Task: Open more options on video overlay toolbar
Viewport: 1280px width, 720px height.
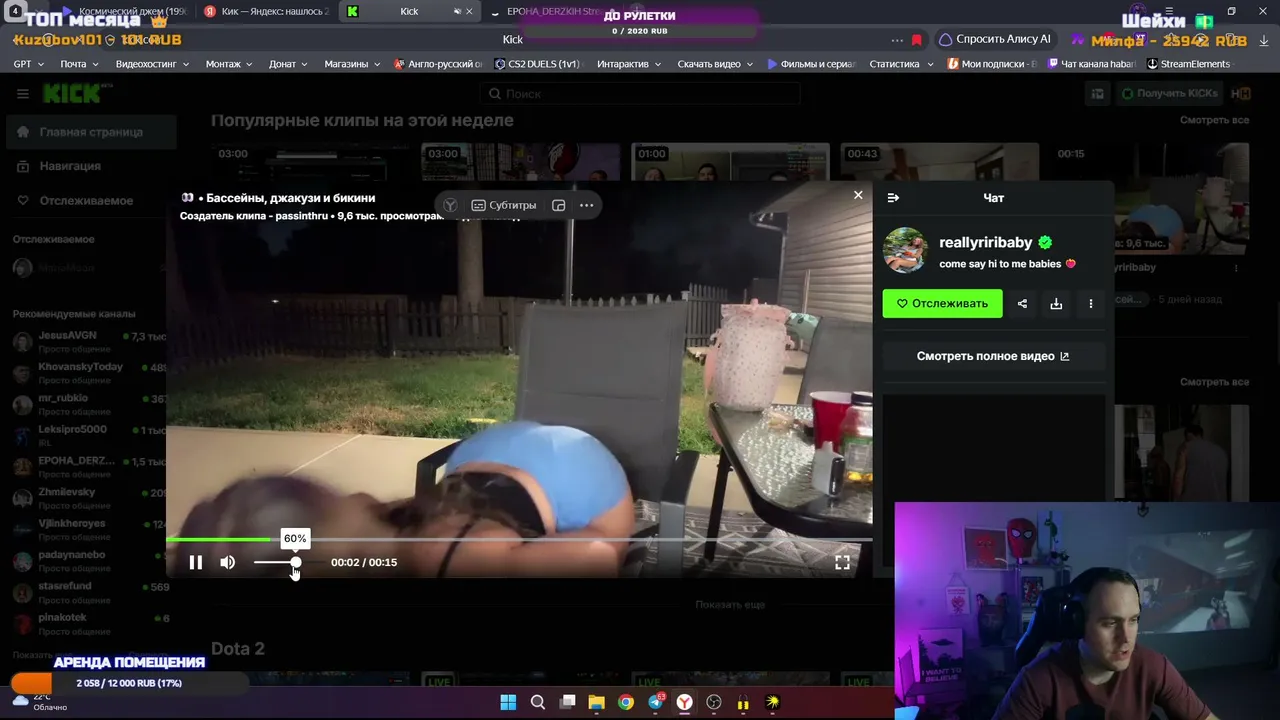Action: [587, 205]
